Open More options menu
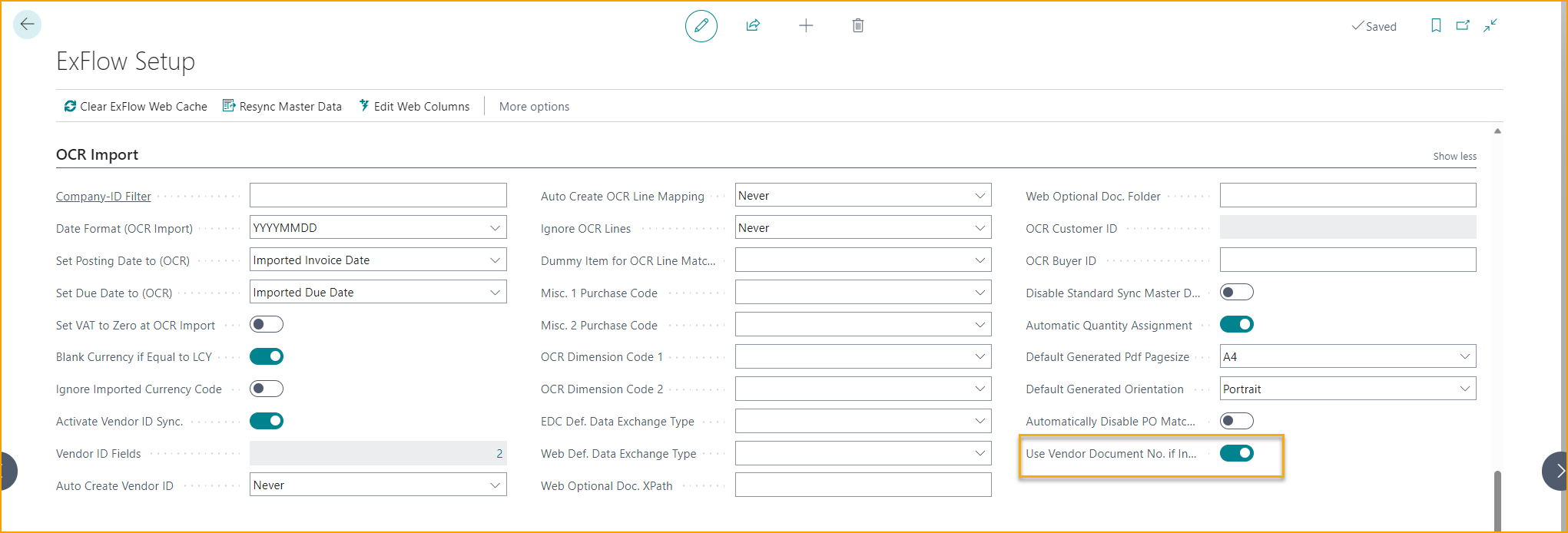Image resolution: width=1568 pixels, height=533 pixels. [x=534, y=106]
